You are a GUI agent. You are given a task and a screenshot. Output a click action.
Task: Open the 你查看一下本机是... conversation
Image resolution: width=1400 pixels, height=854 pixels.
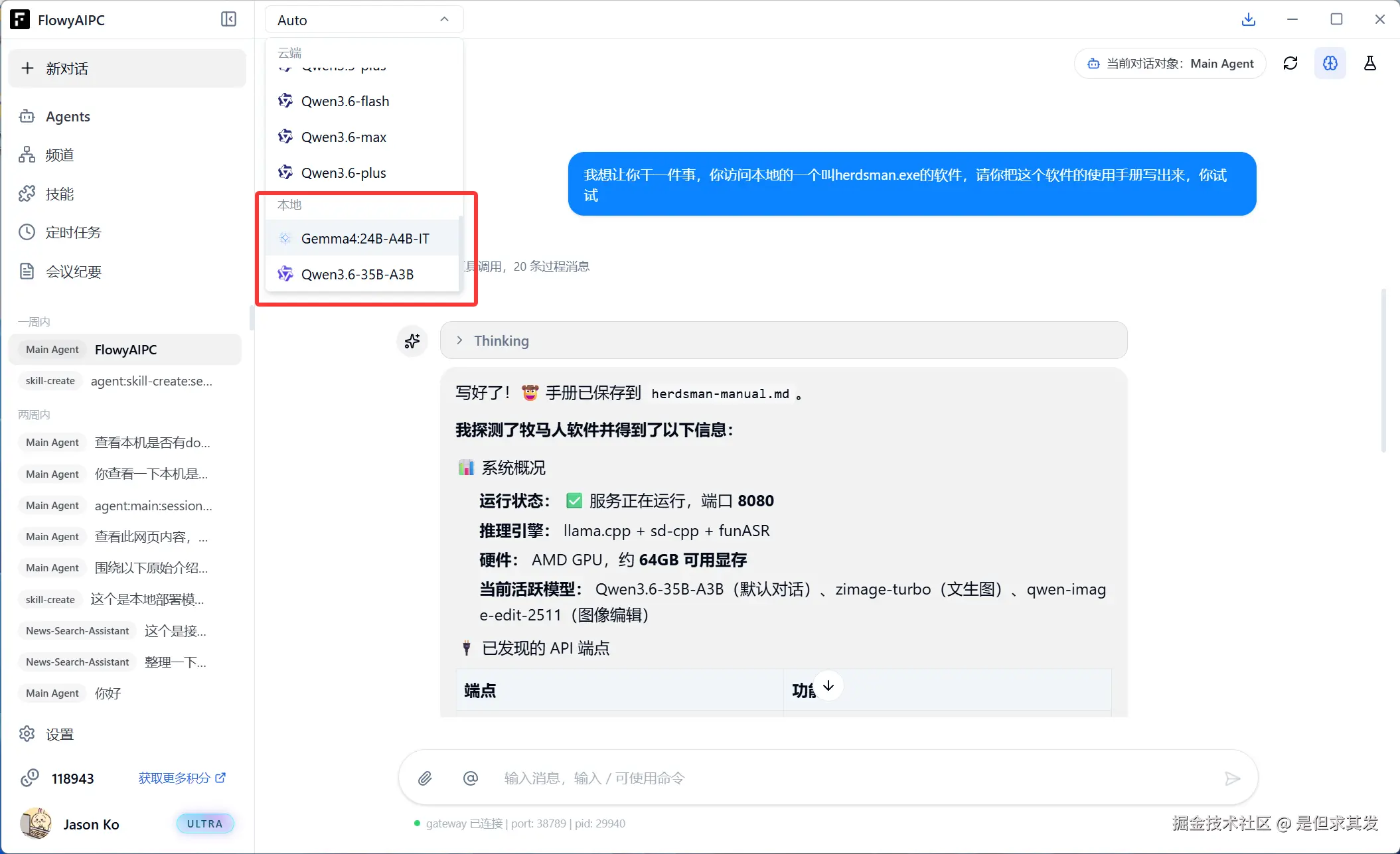tap(125, 474)
